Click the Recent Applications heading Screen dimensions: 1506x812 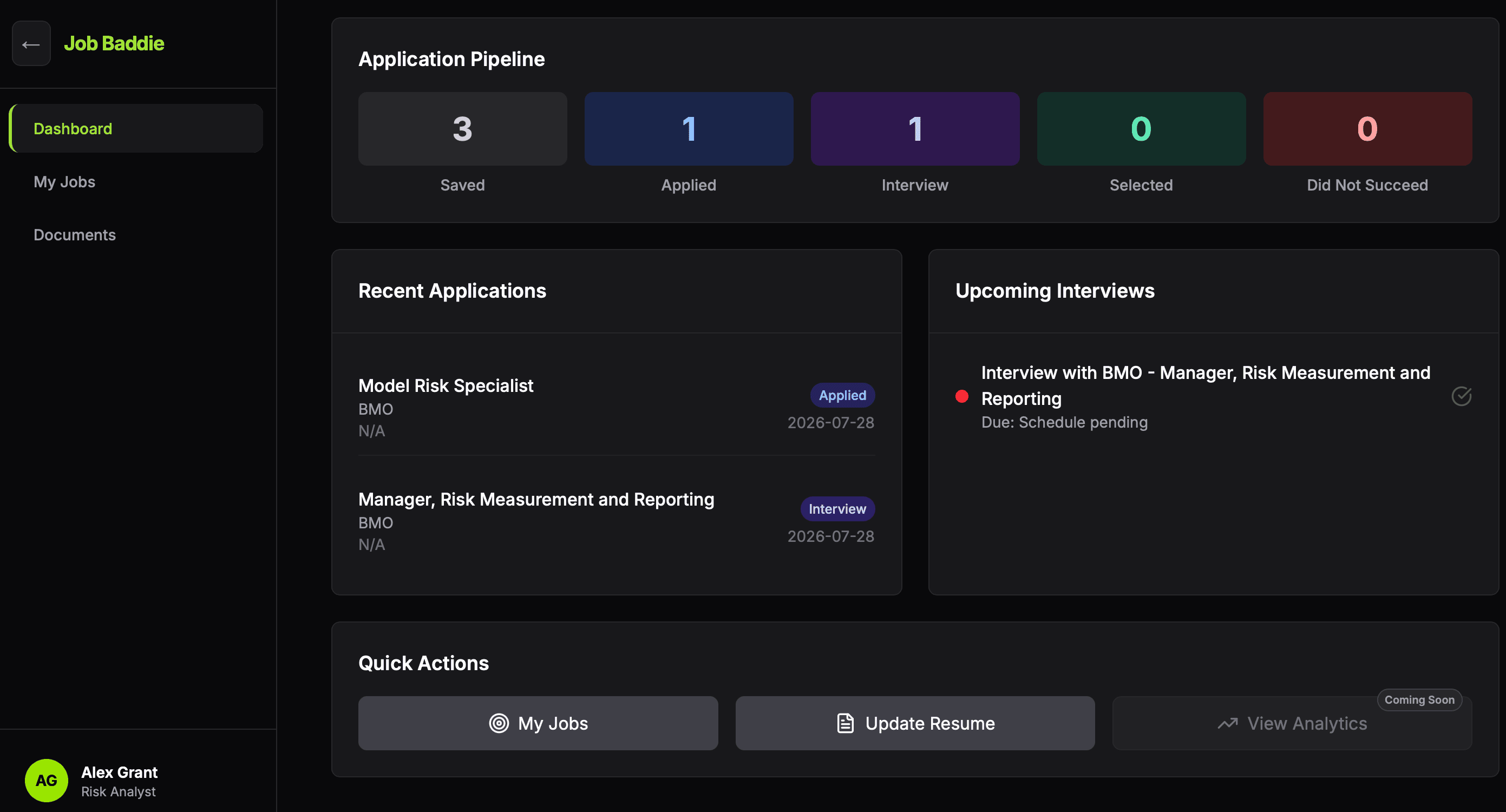(x=452, y=291)
